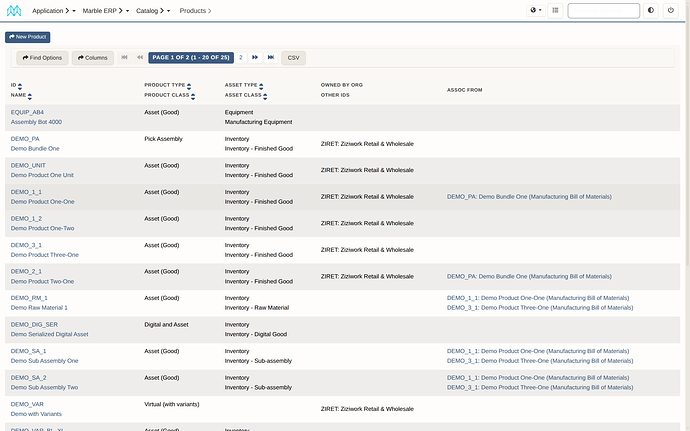
Task: Click the OWNED BY ORG column header
Action: (341, 85)
